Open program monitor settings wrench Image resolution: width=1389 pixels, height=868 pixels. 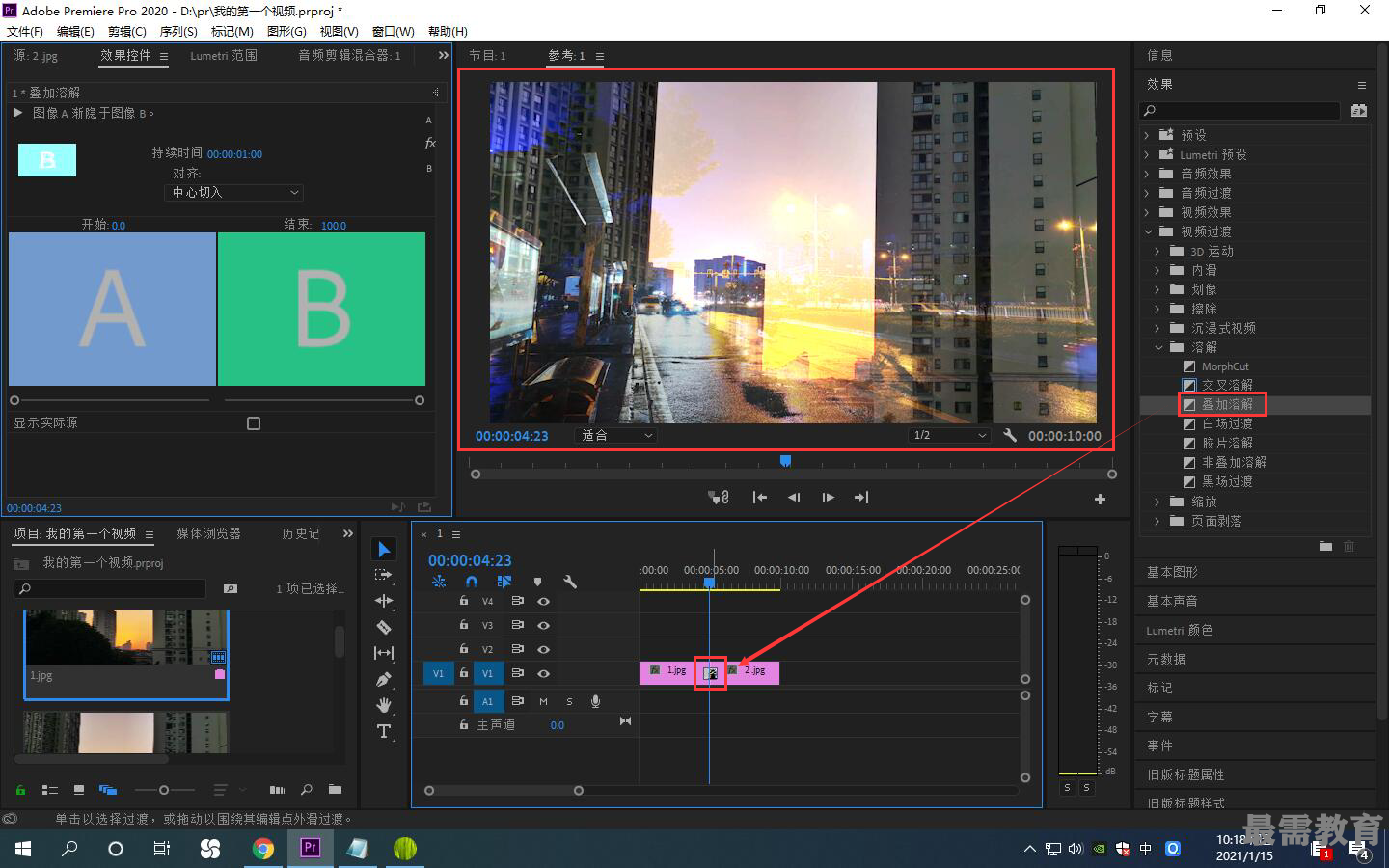1010,435
